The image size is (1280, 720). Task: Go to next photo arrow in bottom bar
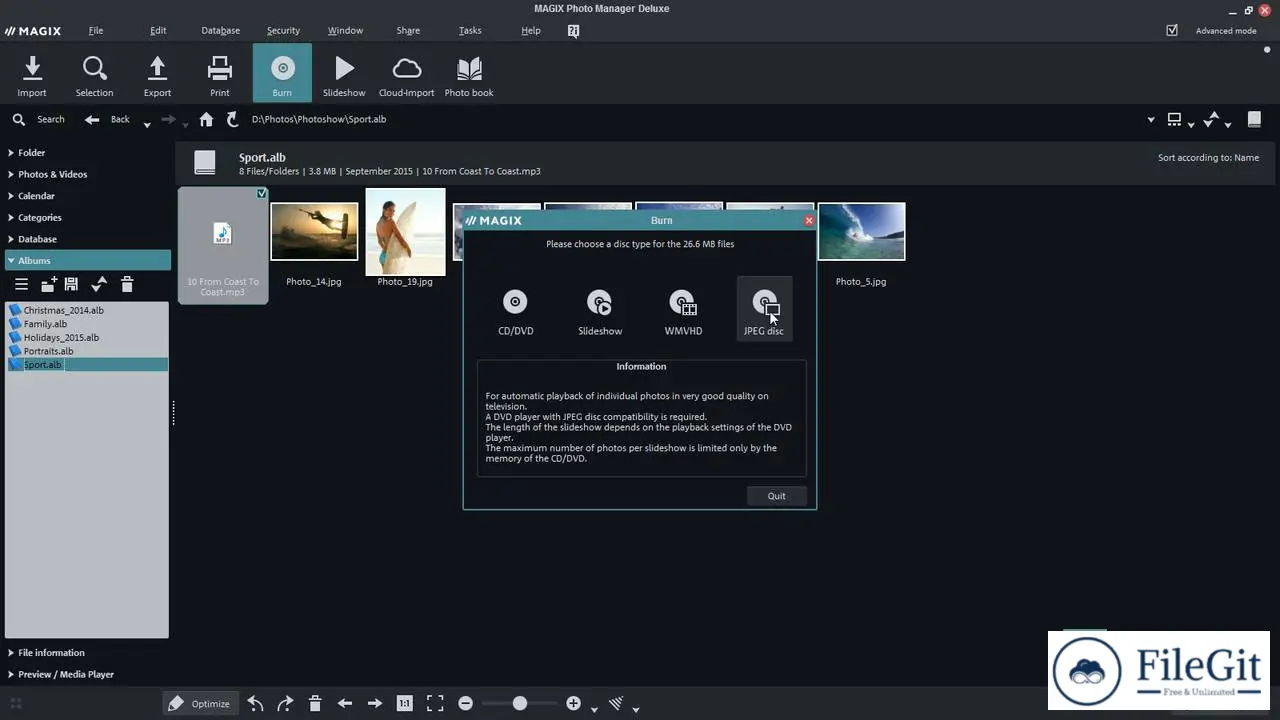coord(375,704)
